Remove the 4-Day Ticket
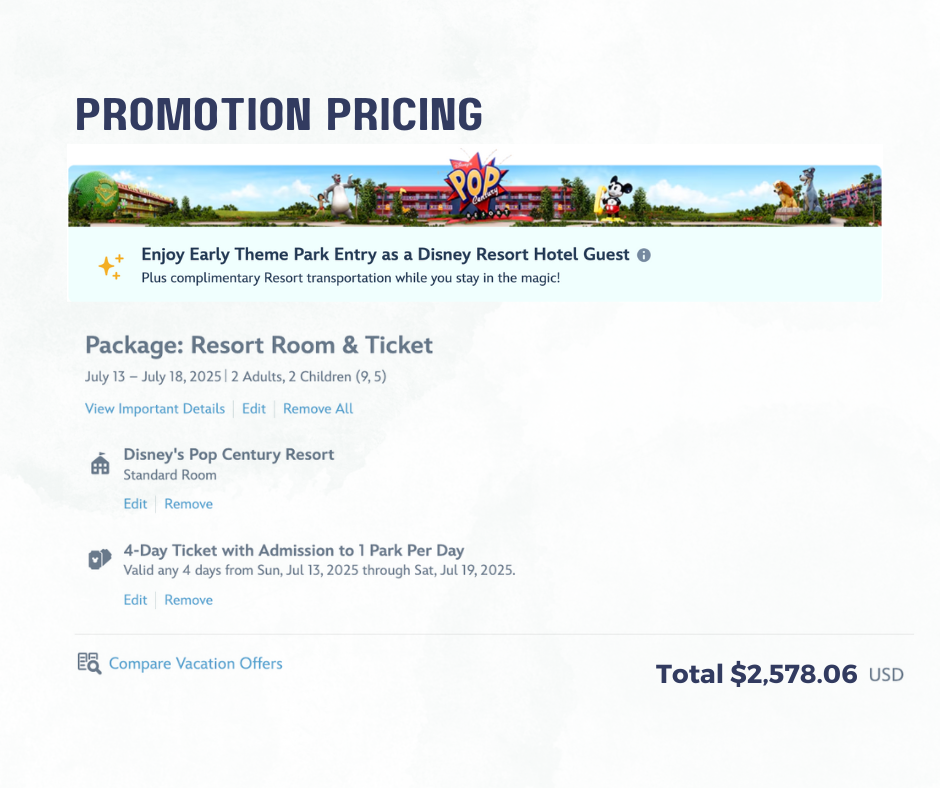 tap(188, 600)
